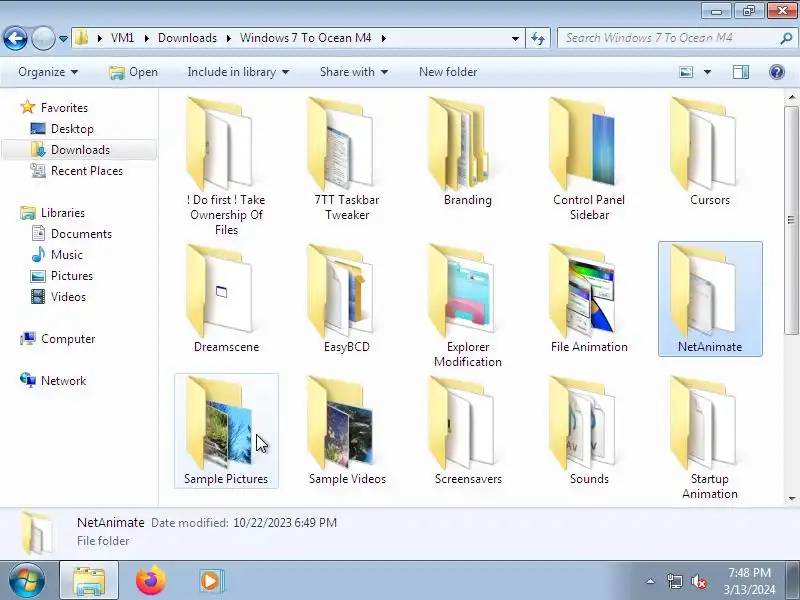Refresh the current folder view

538,38
